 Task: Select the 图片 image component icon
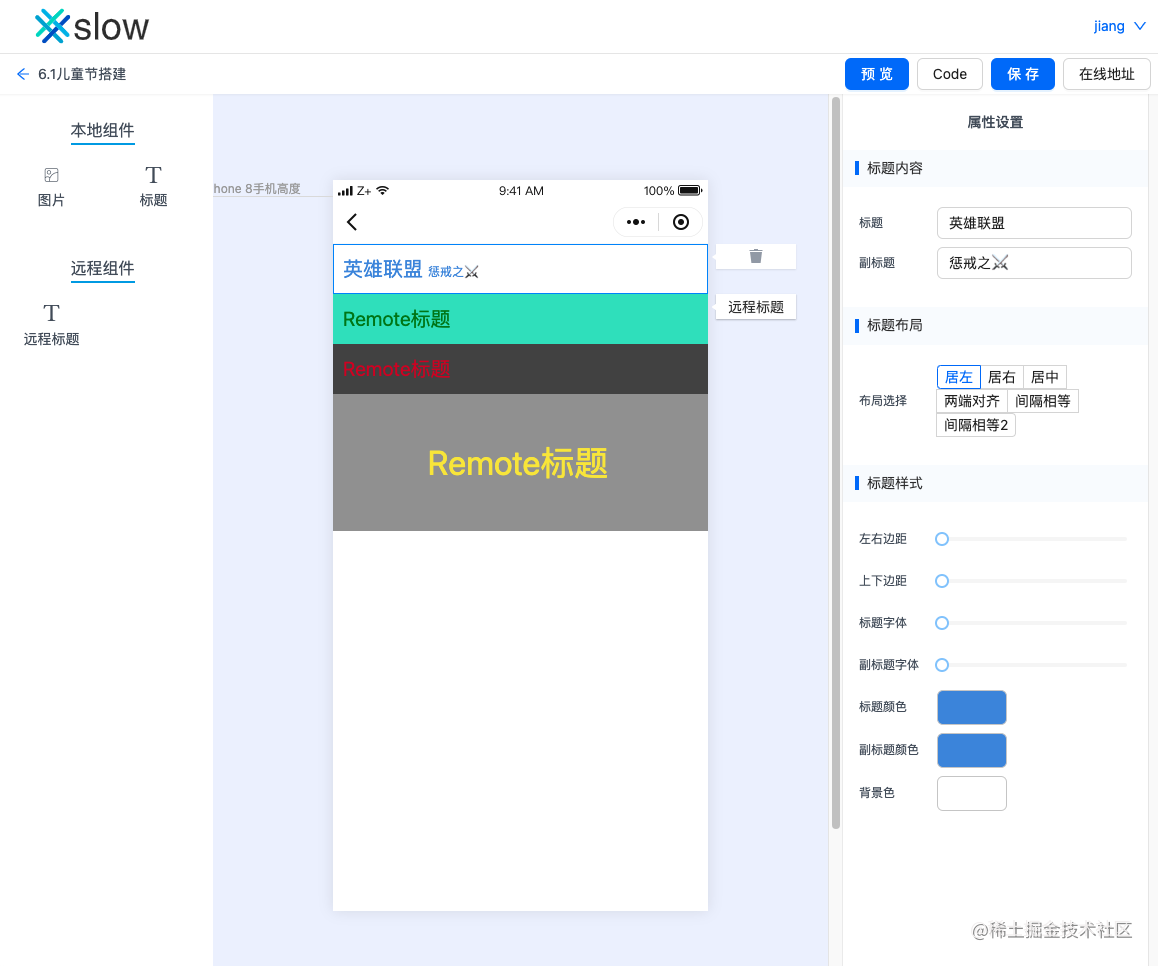51,175
